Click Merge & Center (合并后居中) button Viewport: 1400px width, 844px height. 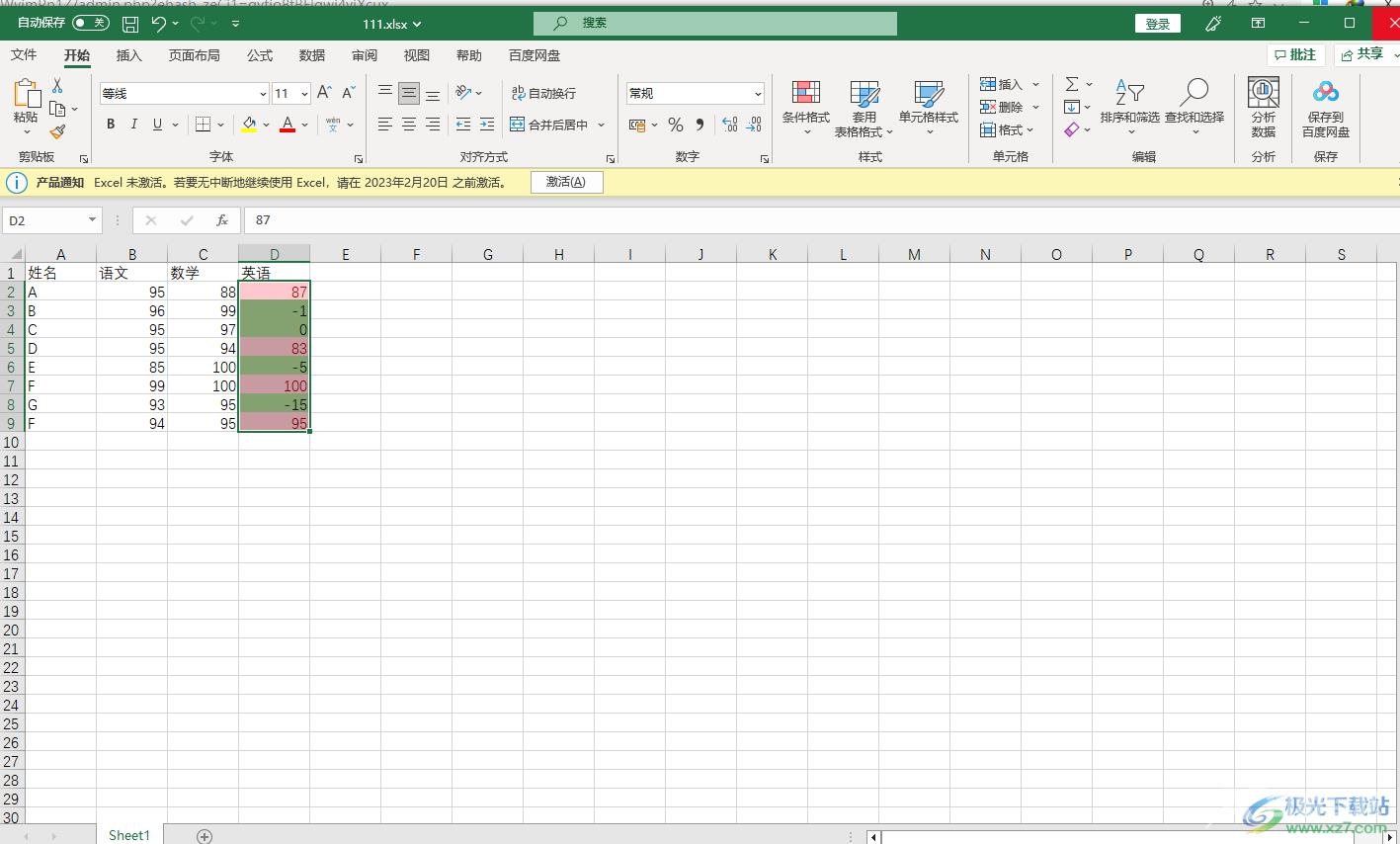coord(549,125)
